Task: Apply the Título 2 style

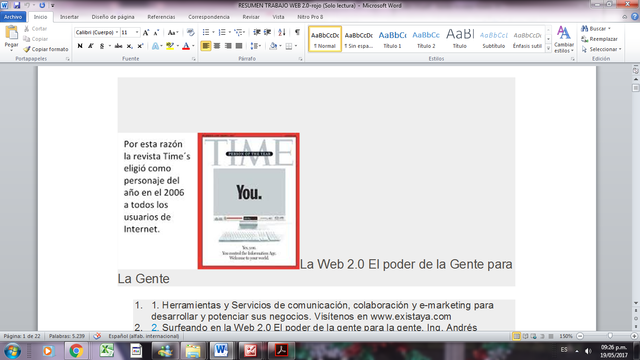Action: [426, 39]
